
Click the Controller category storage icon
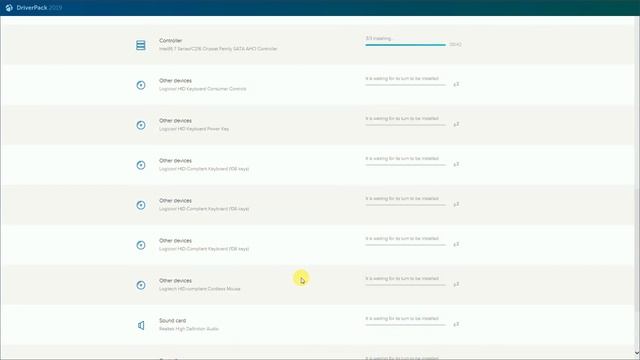[141, 45]
